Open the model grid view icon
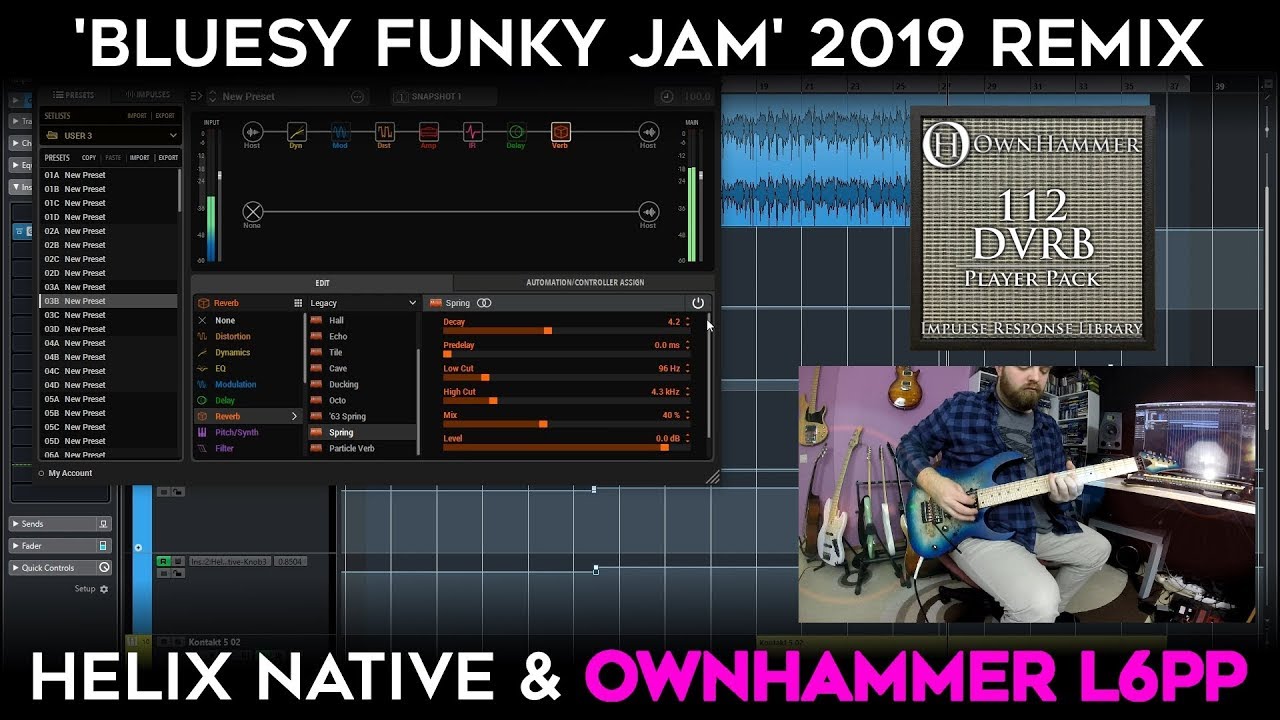 coord(297,303)
